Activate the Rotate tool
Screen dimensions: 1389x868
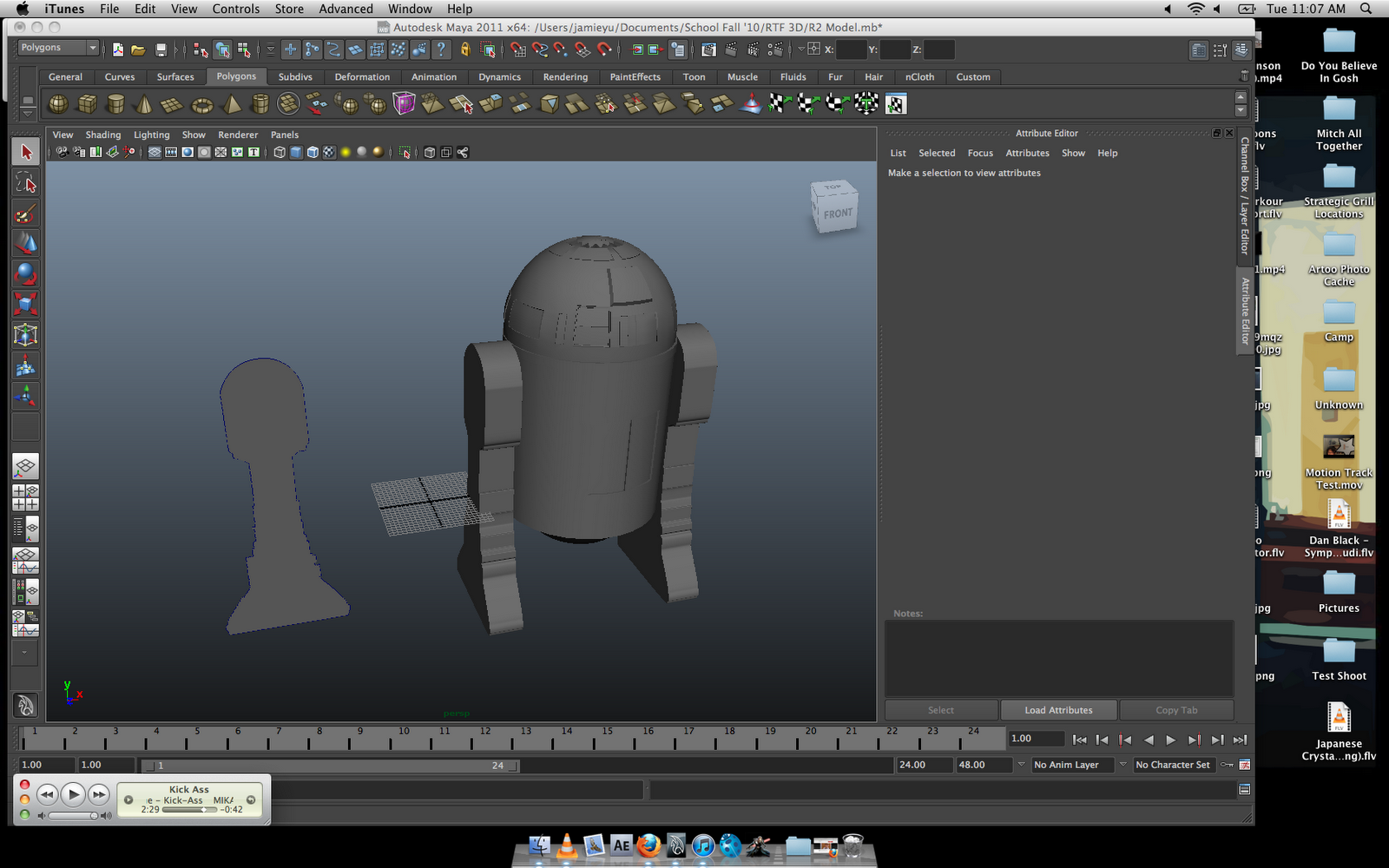pyautogui.click(x=25, y=274)
